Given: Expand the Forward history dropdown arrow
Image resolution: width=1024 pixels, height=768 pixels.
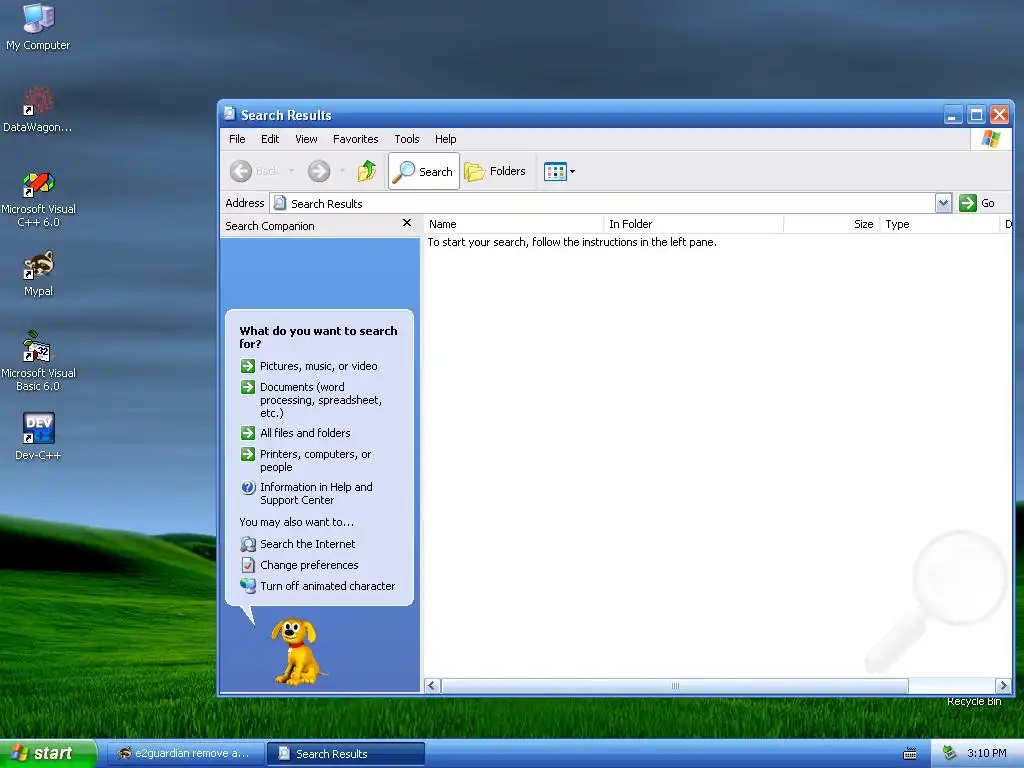Looking at the screenshot, I should [343, 171].
